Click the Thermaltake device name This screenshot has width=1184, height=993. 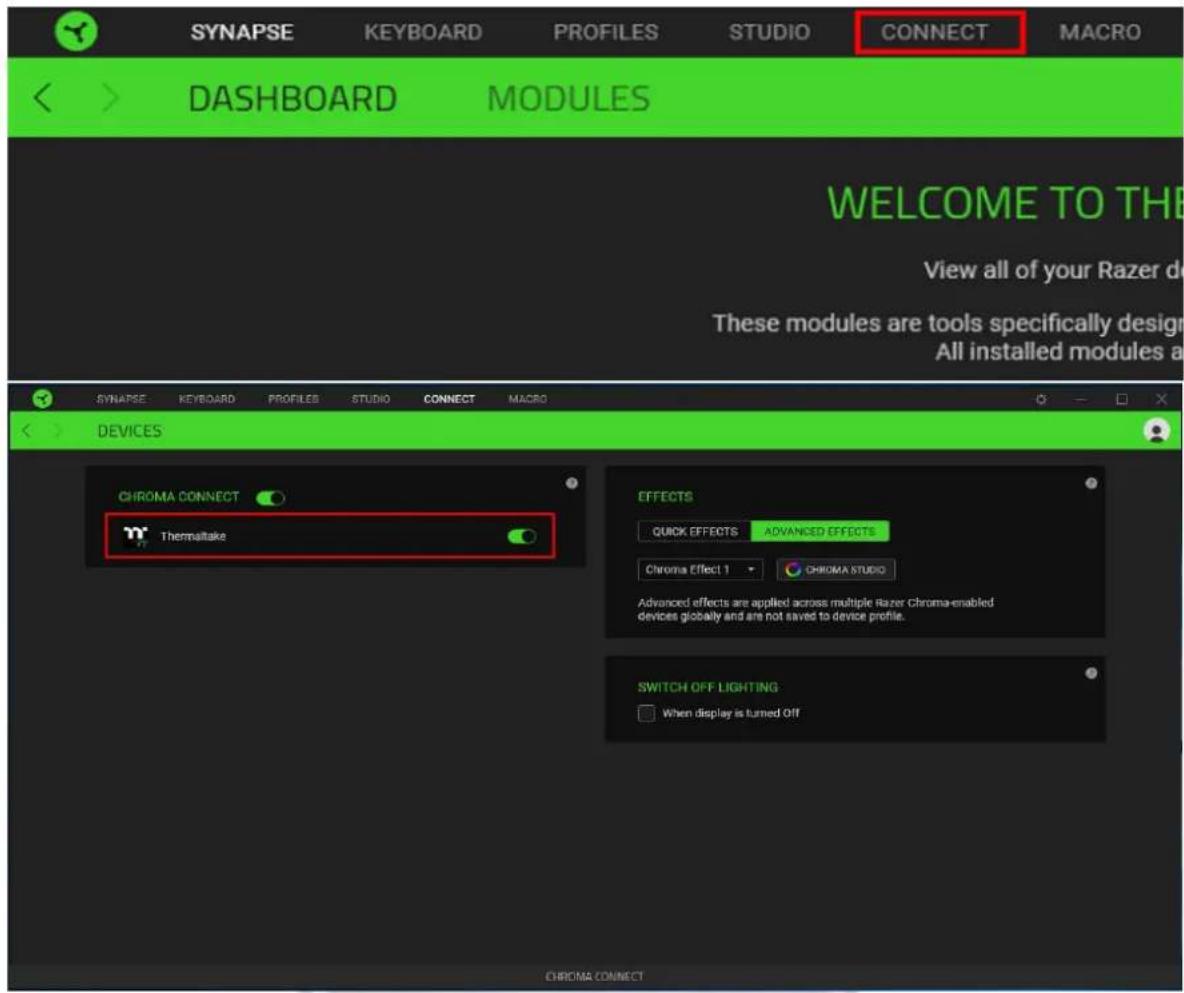click(x=193, y=536)
